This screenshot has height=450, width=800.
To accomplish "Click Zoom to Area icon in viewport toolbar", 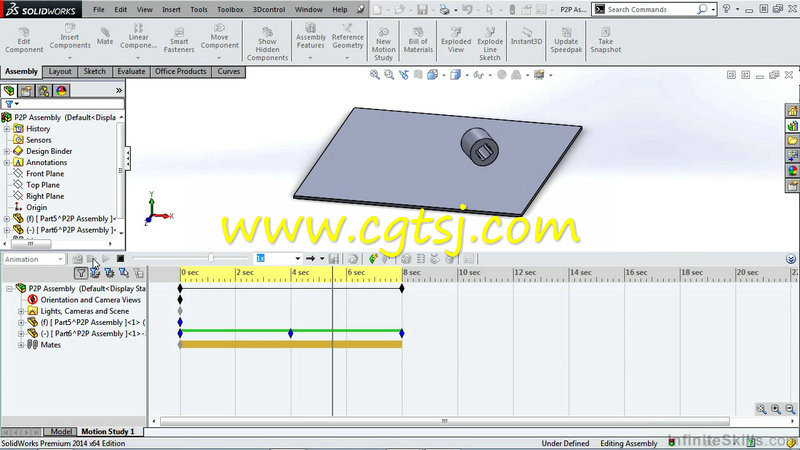I will 389,75.
